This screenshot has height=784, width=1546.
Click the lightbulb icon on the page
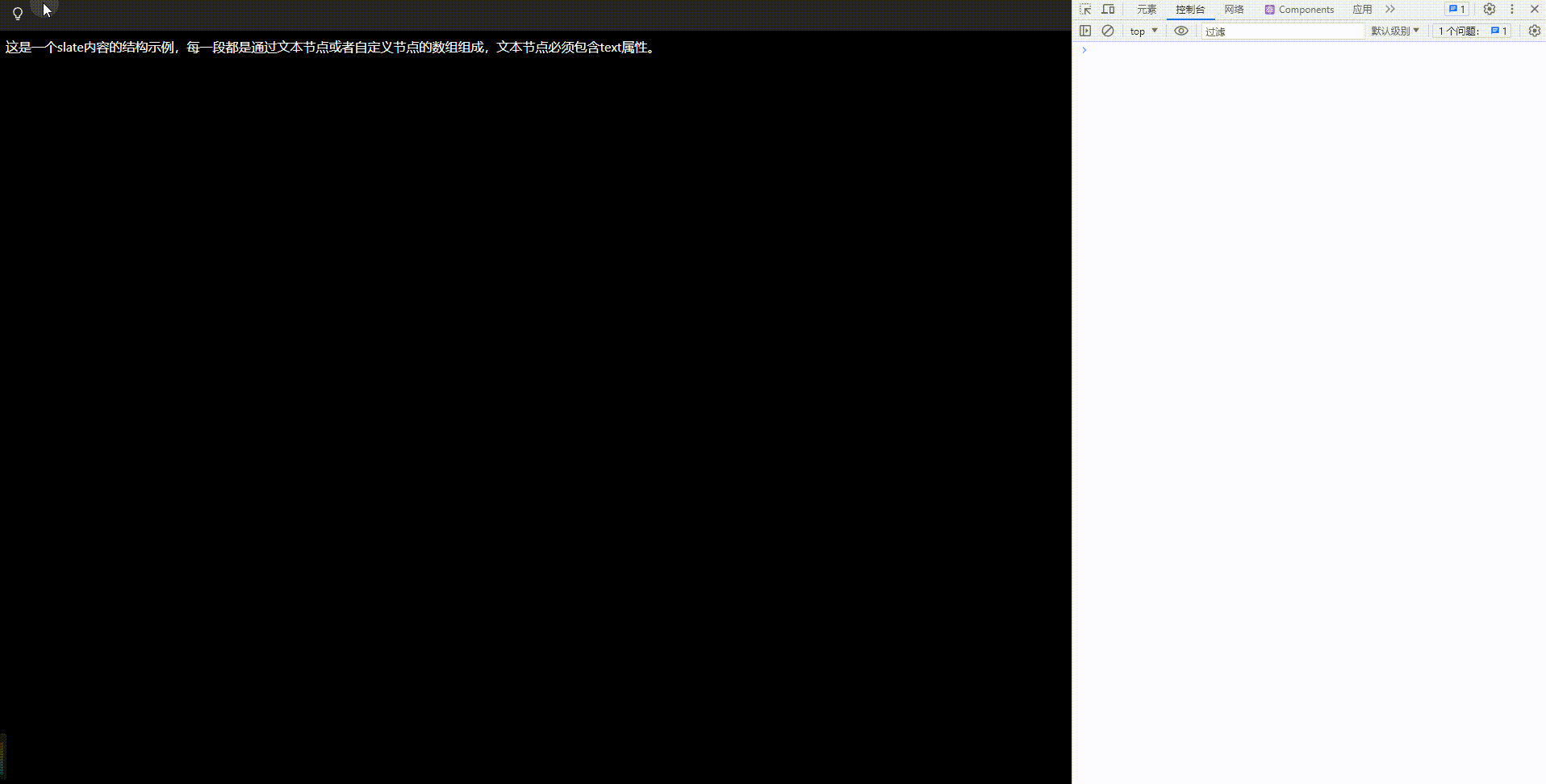[x=18, y=13]
